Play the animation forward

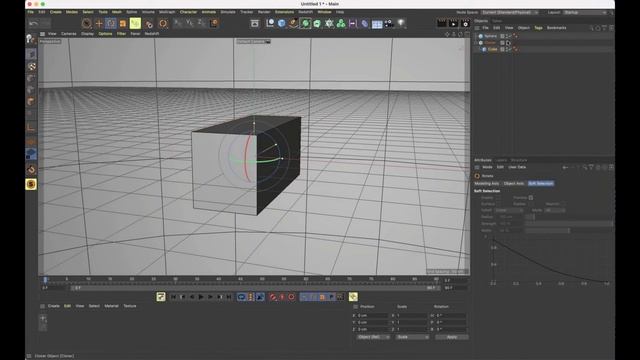click(x=201, y=297)
